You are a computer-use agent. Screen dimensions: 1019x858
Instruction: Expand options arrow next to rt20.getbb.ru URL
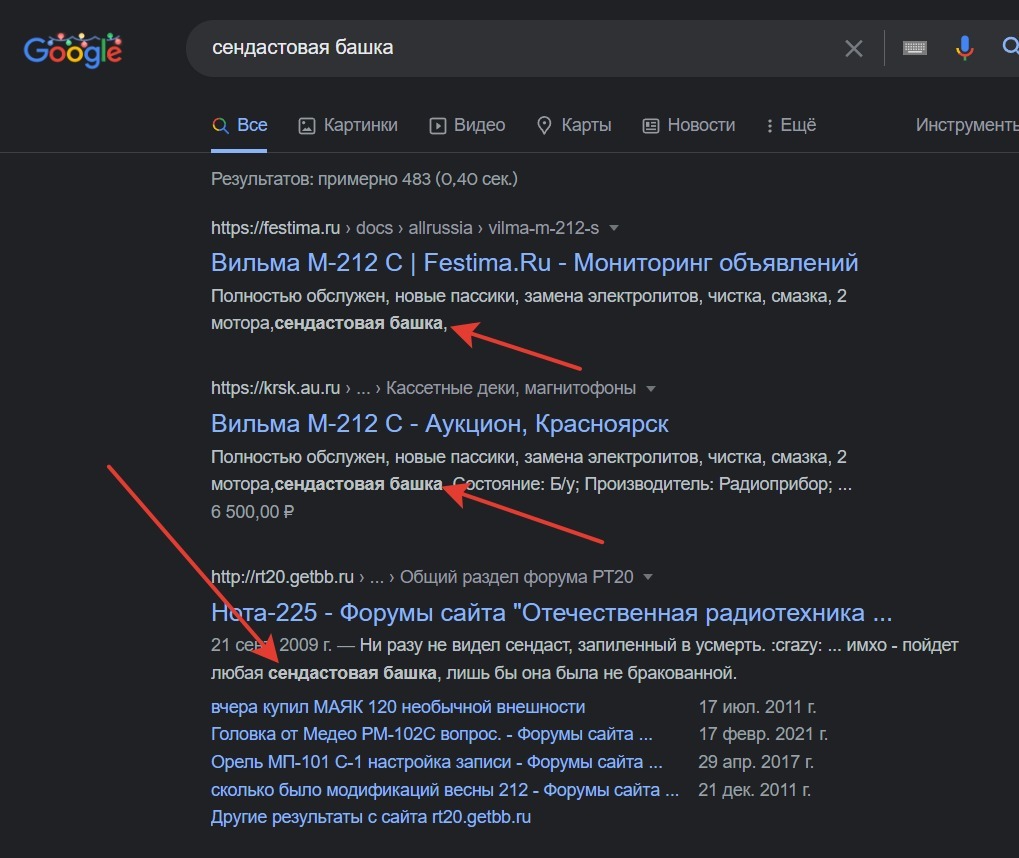tap(648, 577)
